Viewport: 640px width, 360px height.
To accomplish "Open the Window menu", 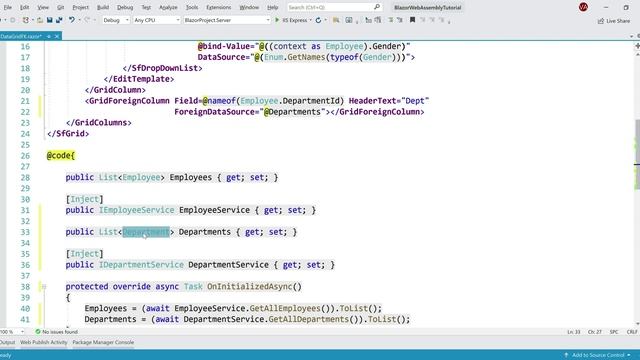I will (249, 7).
